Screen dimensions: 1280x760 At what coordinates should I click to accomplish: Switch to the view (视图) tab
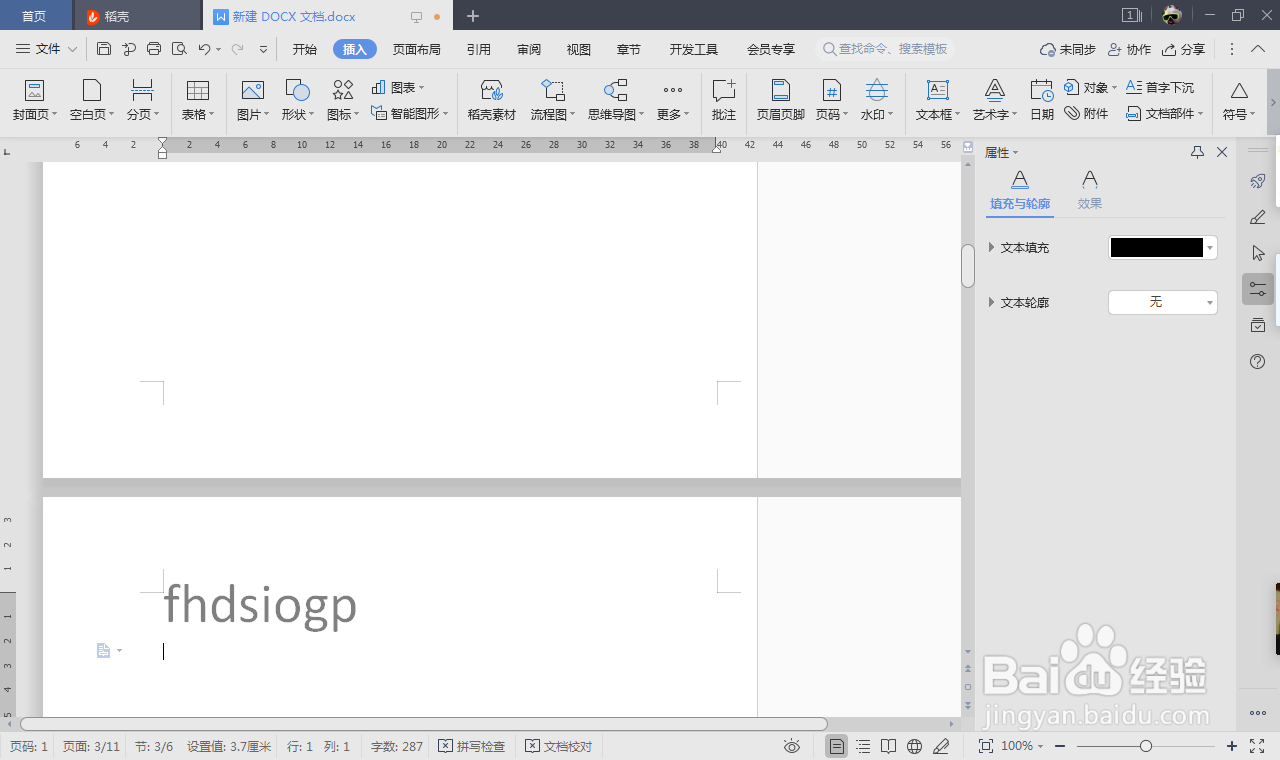pos(579,49)
